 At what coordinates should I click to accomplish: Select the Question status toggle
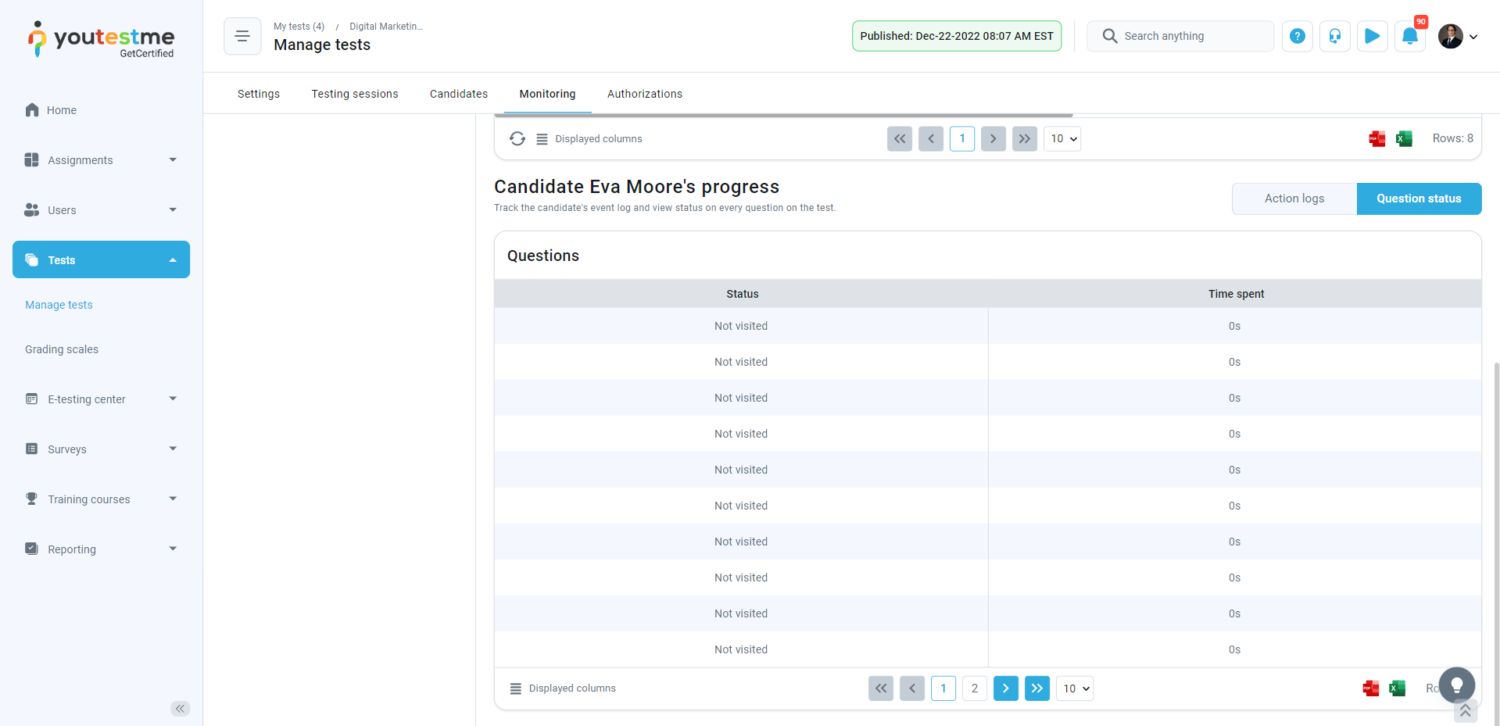[1418, 199]
